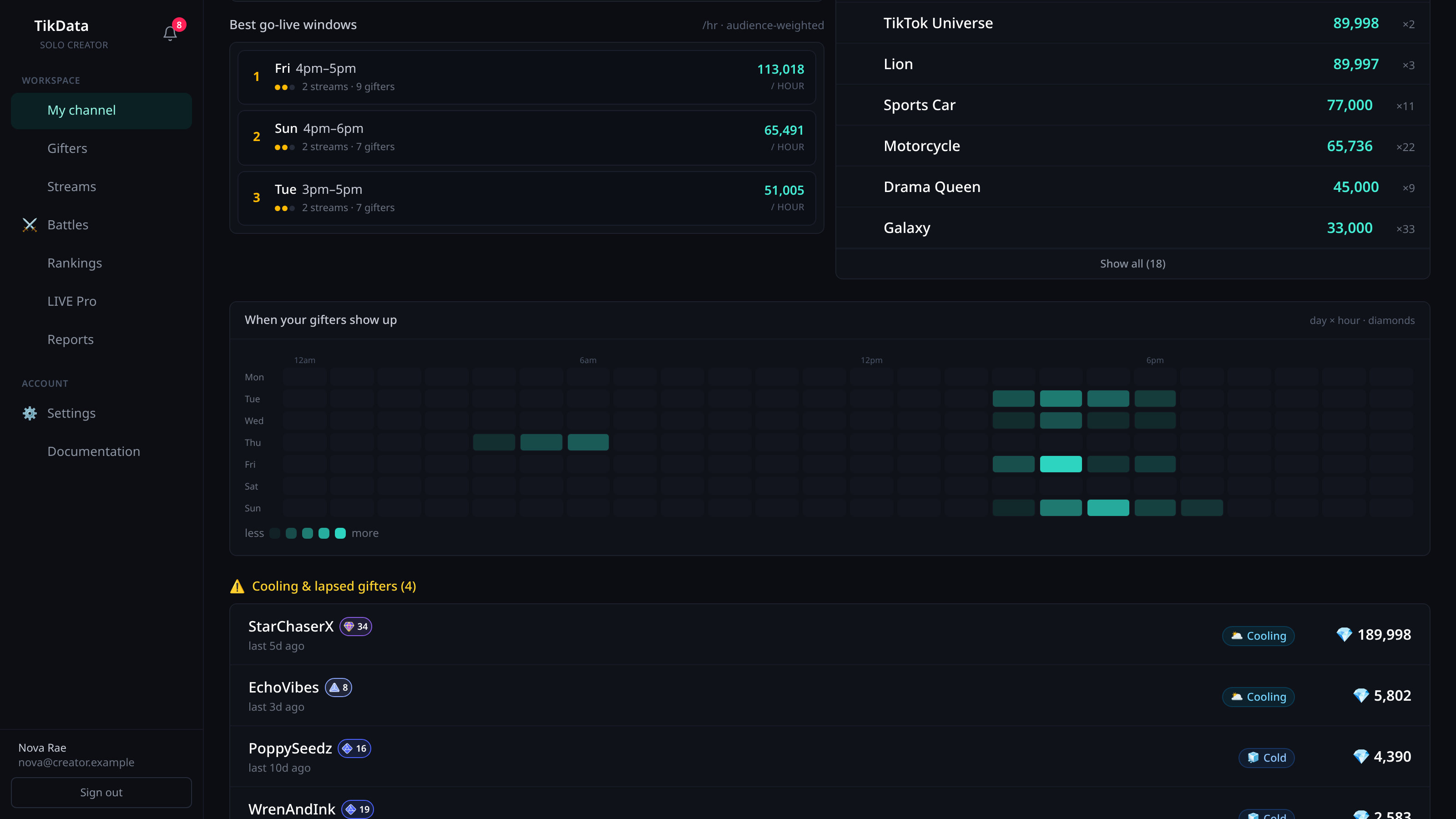The height and width of the screenshot is (819, 1456).
Task: Click diamond icon beside 5,802
Action: (1361, 696)
